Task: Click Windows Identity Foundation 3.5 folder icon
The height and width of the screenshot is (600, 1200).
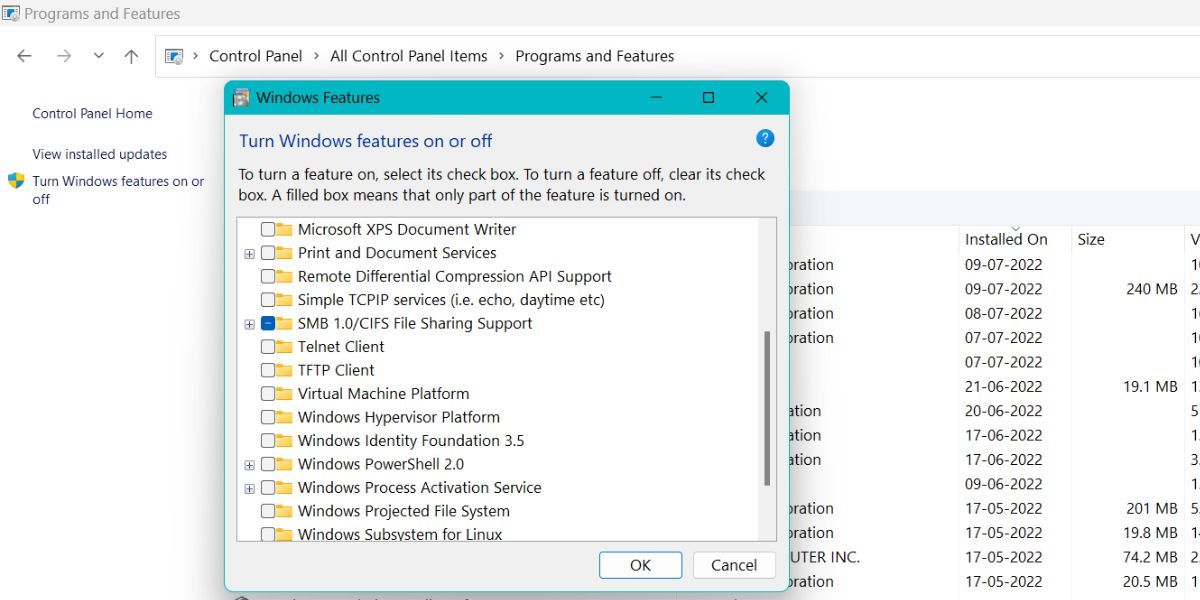Action: coord(284,440)
